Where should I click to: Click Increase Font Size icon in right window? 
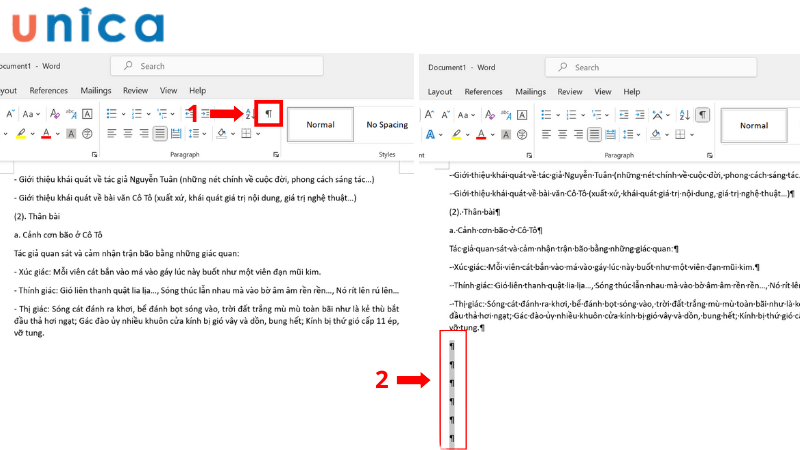(429, 115)
